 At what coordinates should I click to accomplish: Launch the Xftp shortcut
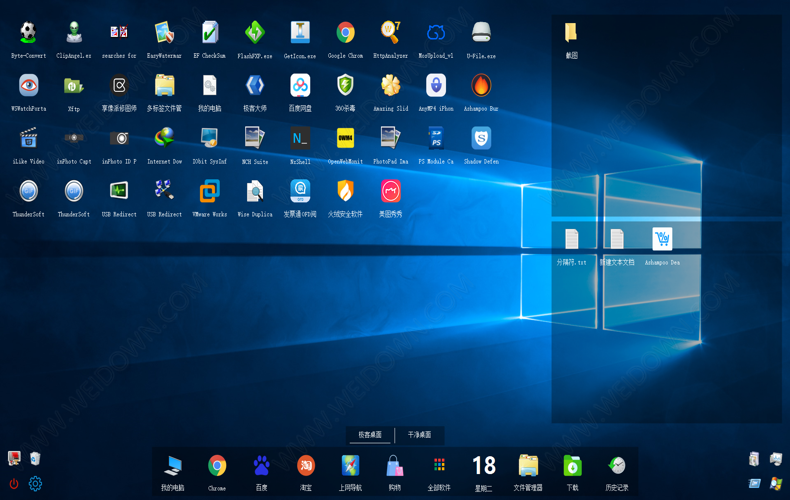74,86
